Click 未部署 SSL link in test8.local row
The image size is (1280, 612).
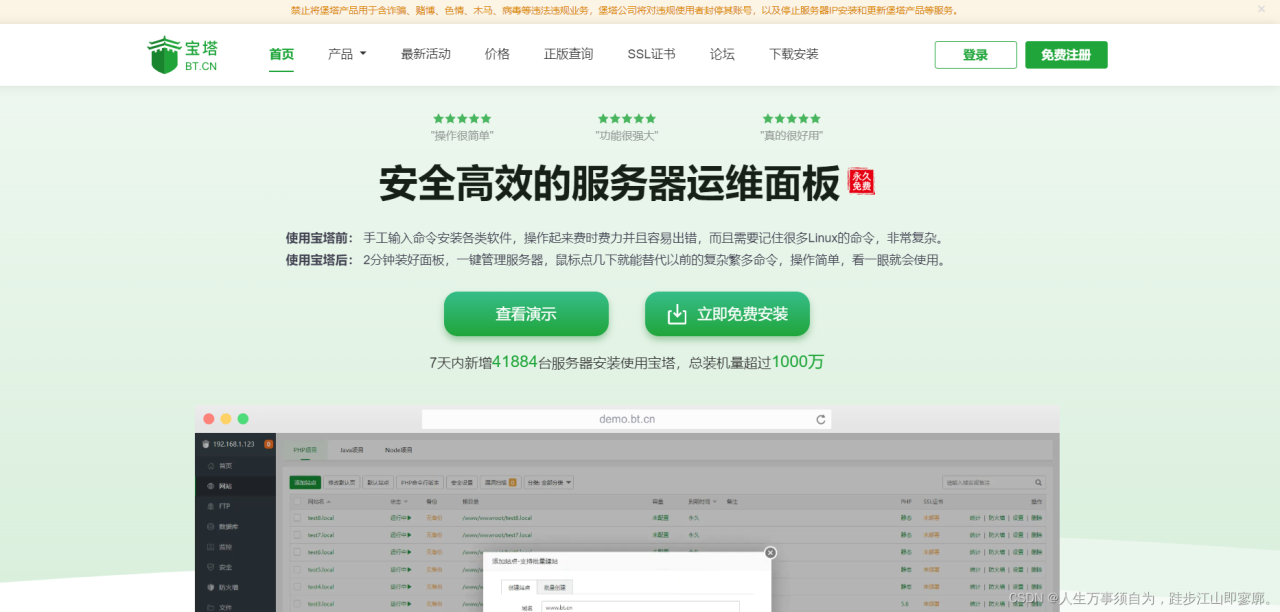pos(931,518)
